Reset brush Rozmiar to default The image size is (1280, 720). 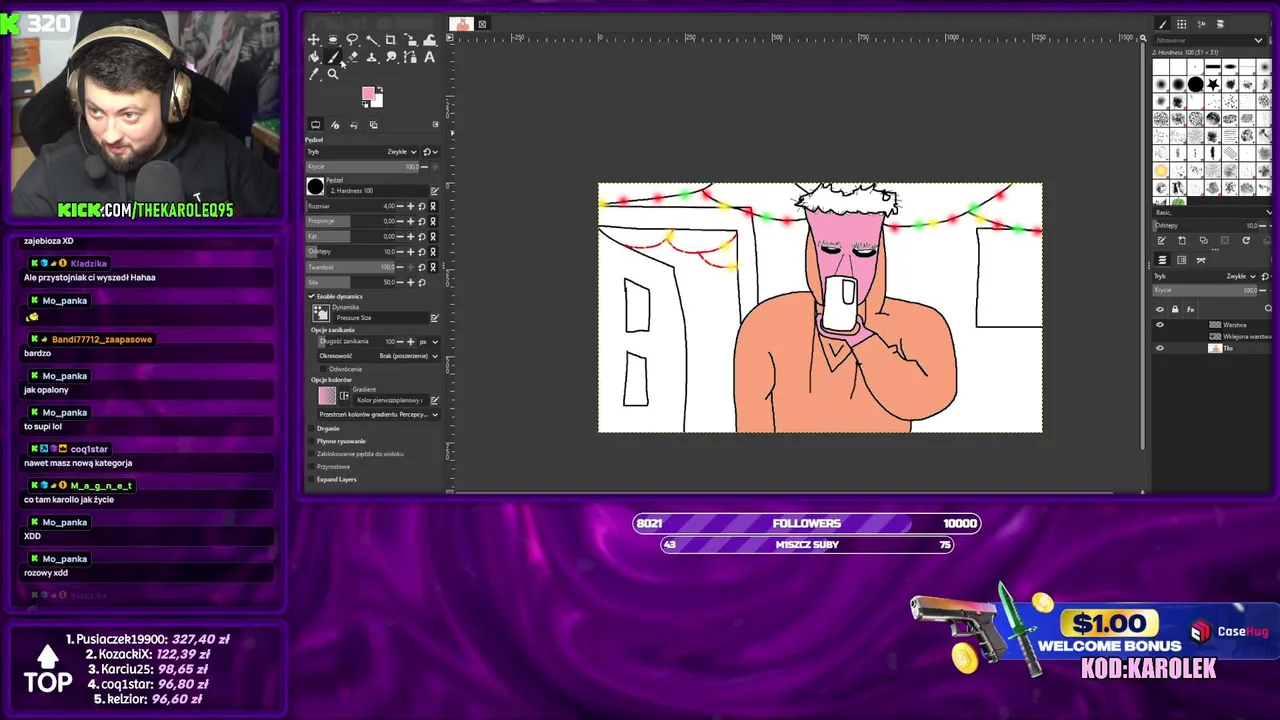(x=422, y=206)
